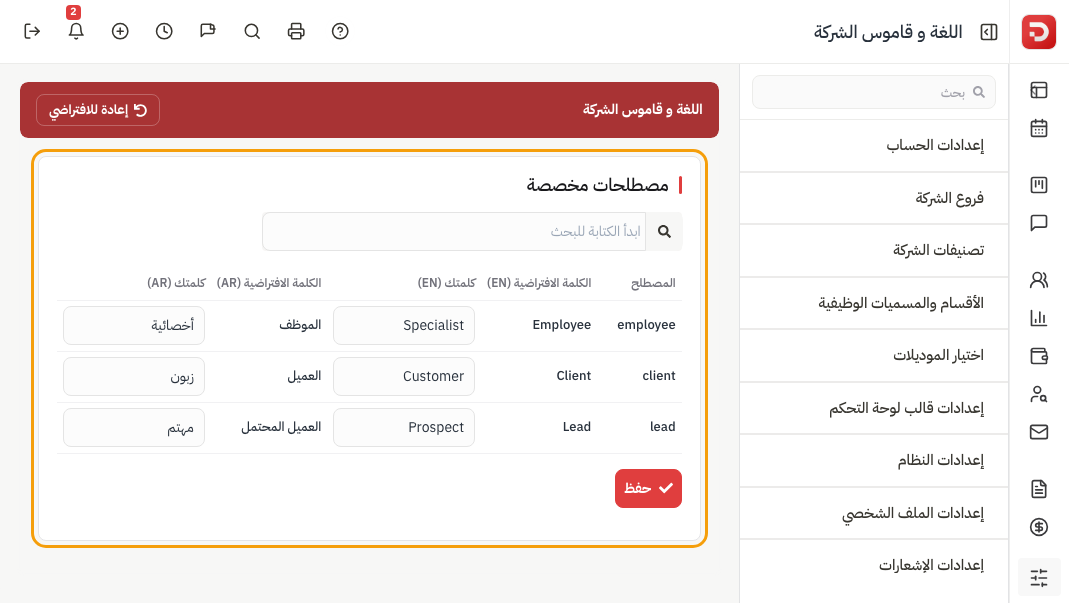
Task: Open إعدادات قالب لوحة التحكم menu item
Action: pyautogui.click(x=873, y=408)
